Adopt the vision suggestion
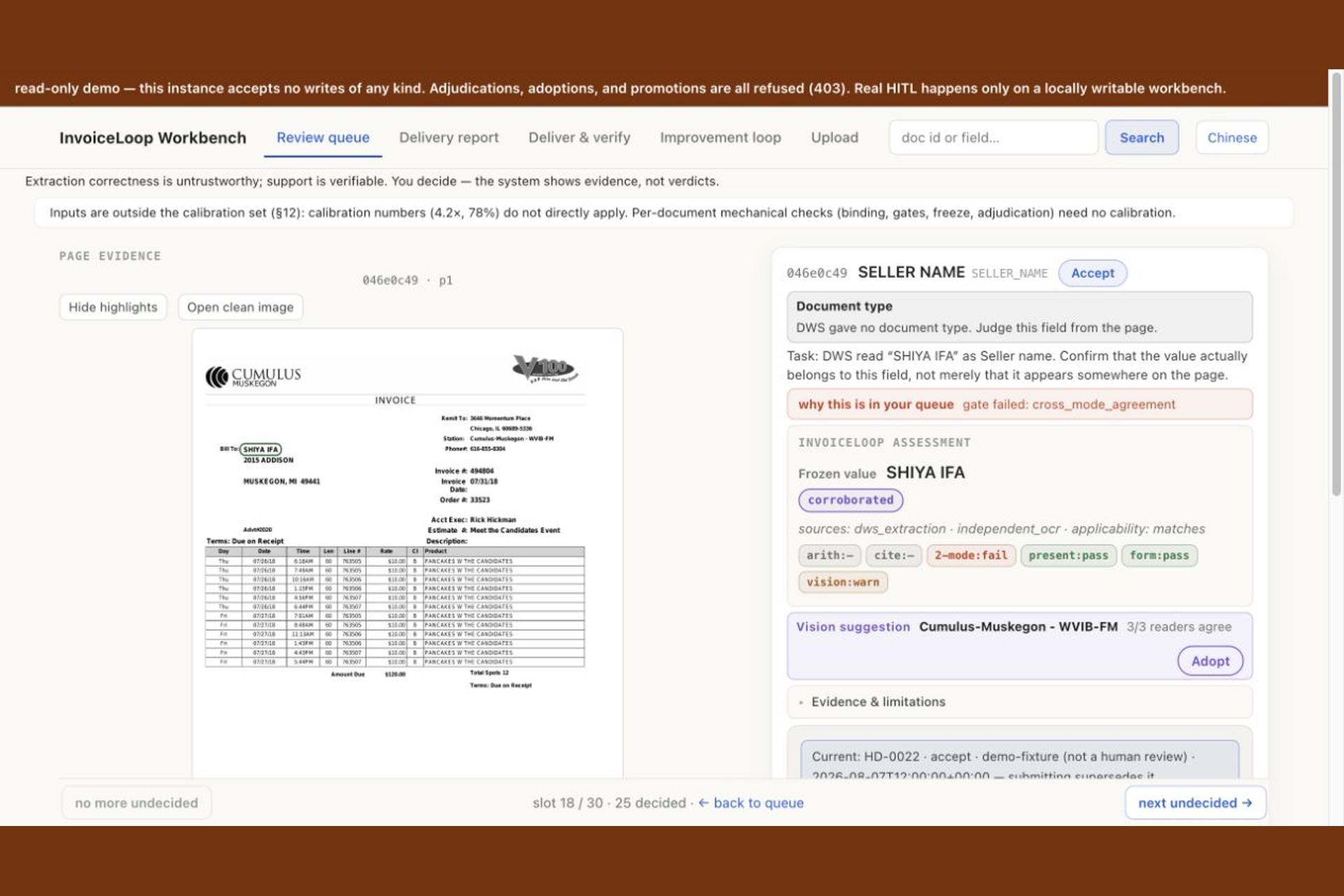Screen dimensions: 1344x896 pyautogui.click(x=1210, y=661)
